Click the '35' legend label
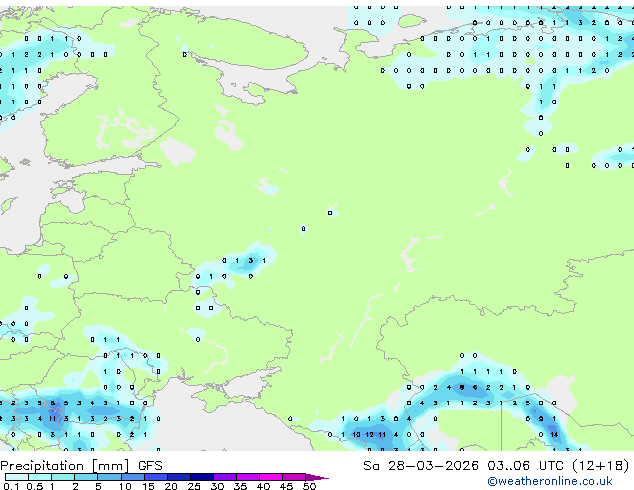The height and width of the screenshot is (490, 634). [240, 486]
